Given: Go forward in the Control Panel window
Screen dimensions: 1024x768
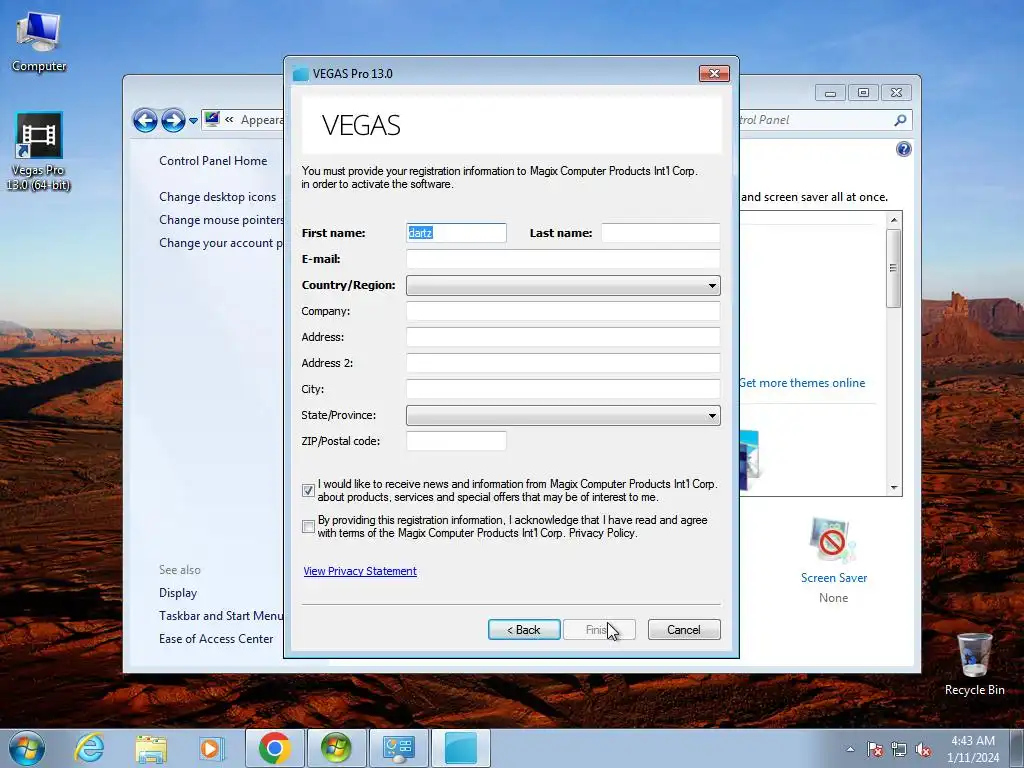Looking at the screenshot, I should tap(173, 120).
